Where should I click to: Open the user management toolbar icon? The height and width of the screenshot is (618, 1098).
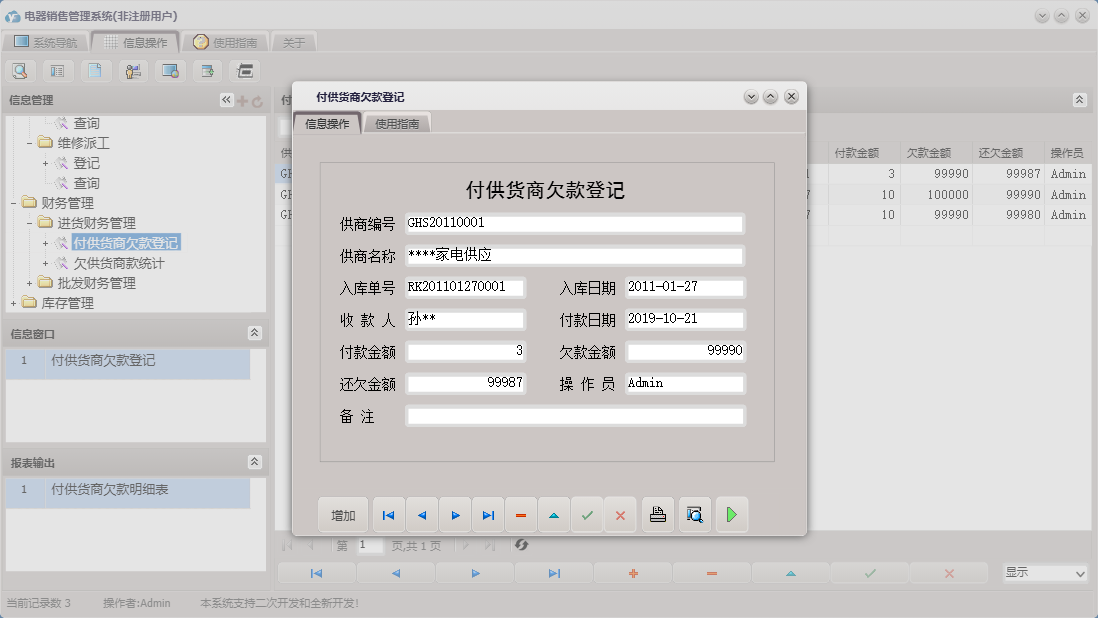pyautogui.click(x=133, y=71)
